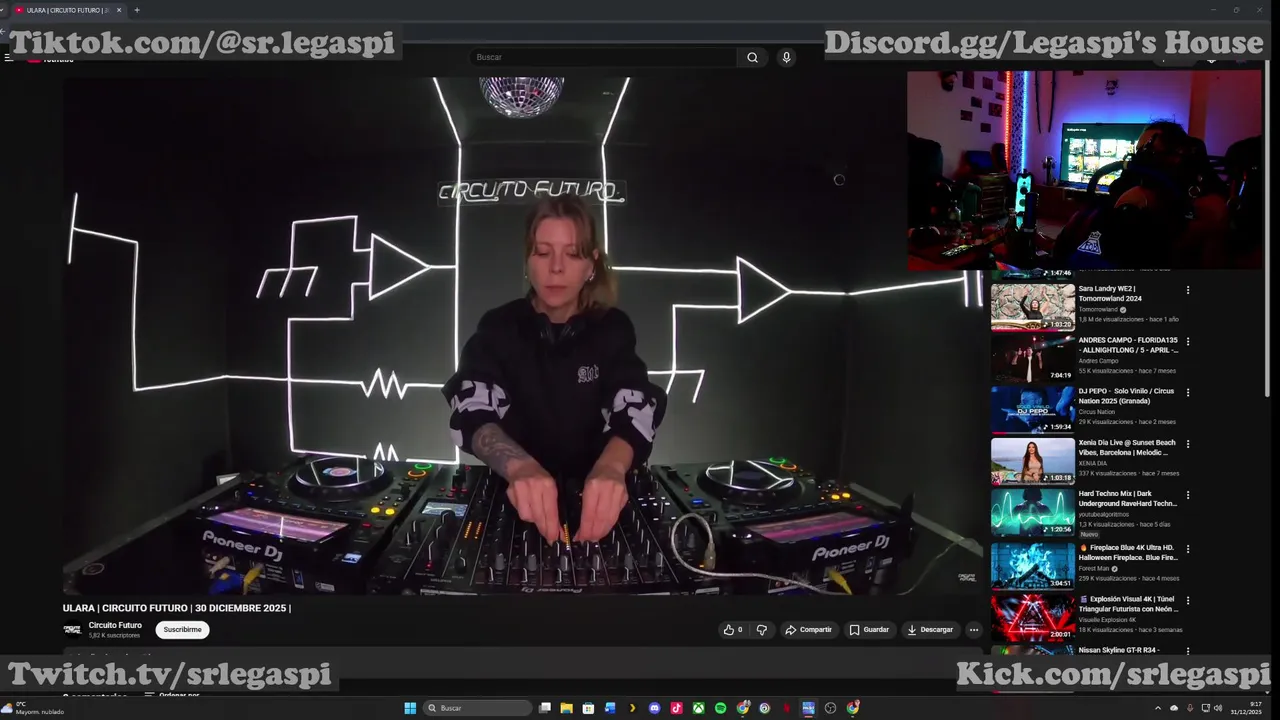Open Spotify from the taskbar

(x=721, y=708)
